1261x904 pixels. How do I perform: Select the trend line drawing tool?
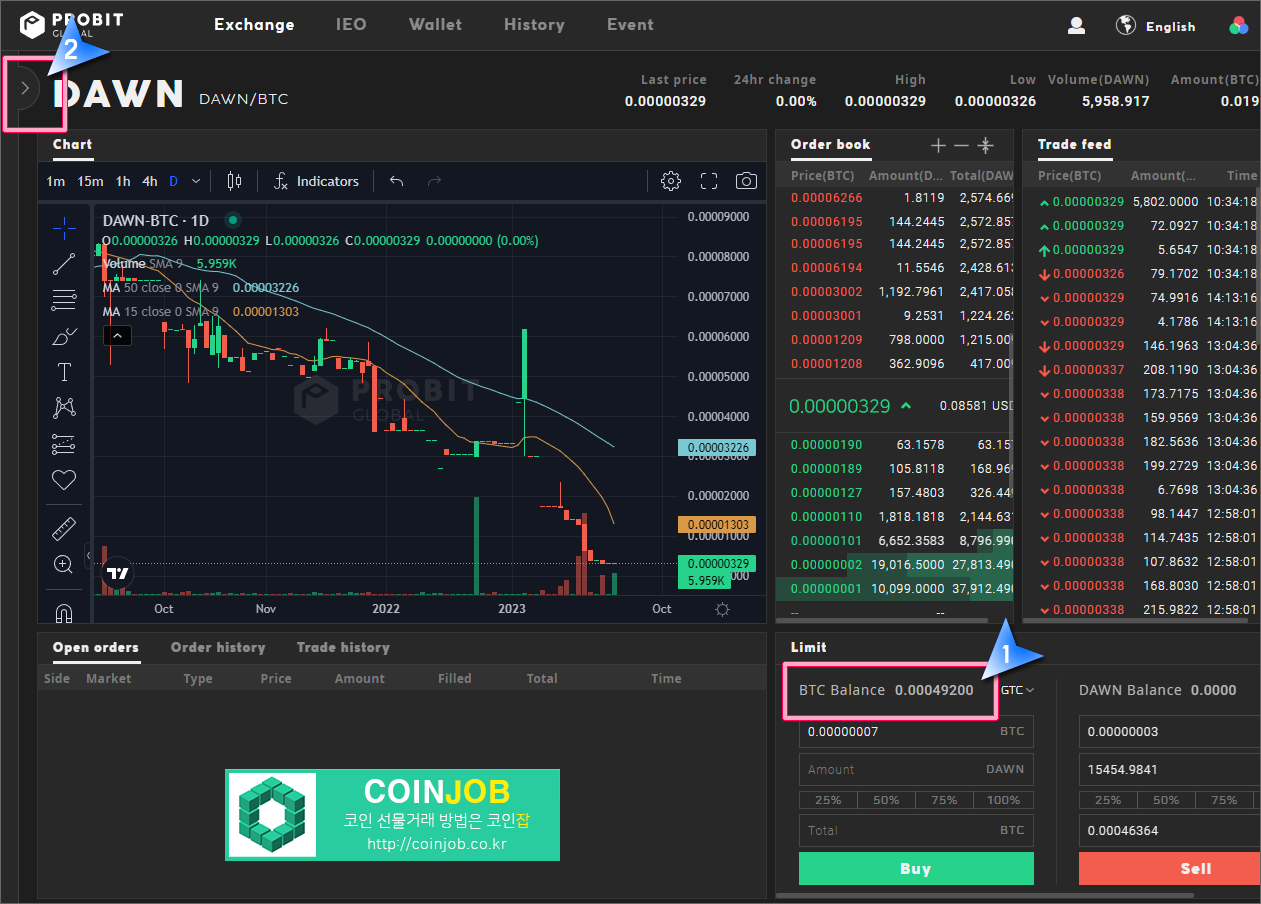64,264
